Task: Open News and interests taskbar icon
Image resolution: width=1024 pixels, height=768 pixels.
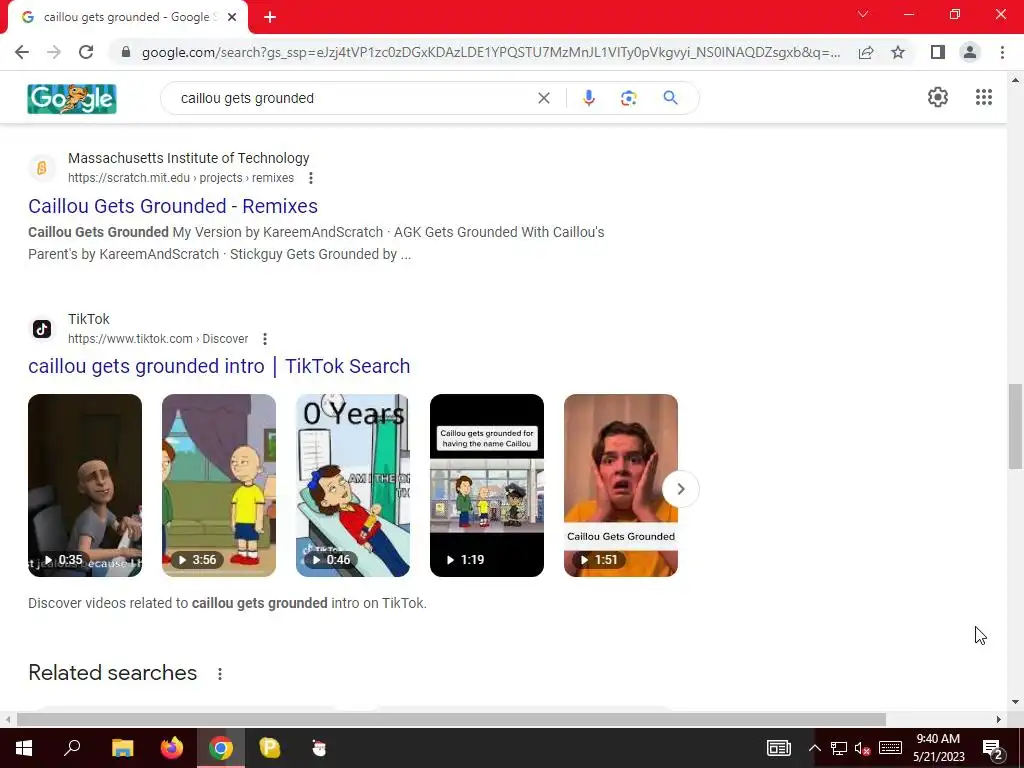Action: 778,748
